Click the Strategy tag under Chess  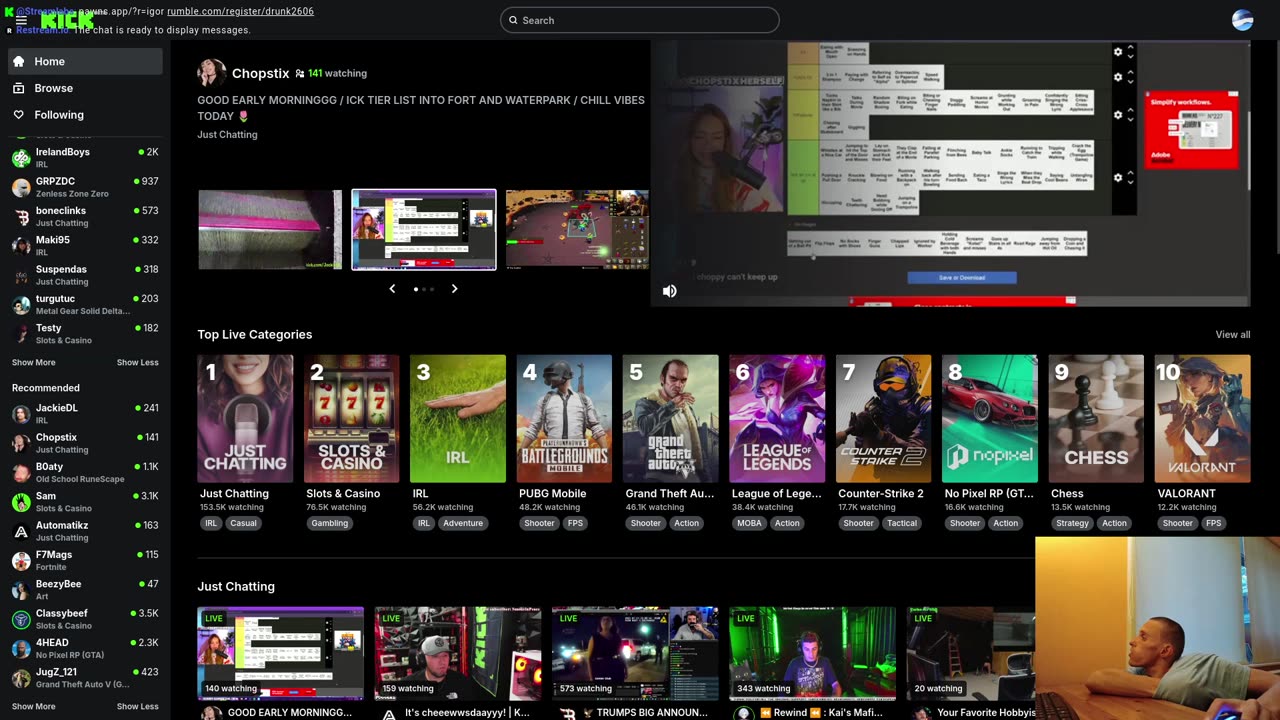1072,523
